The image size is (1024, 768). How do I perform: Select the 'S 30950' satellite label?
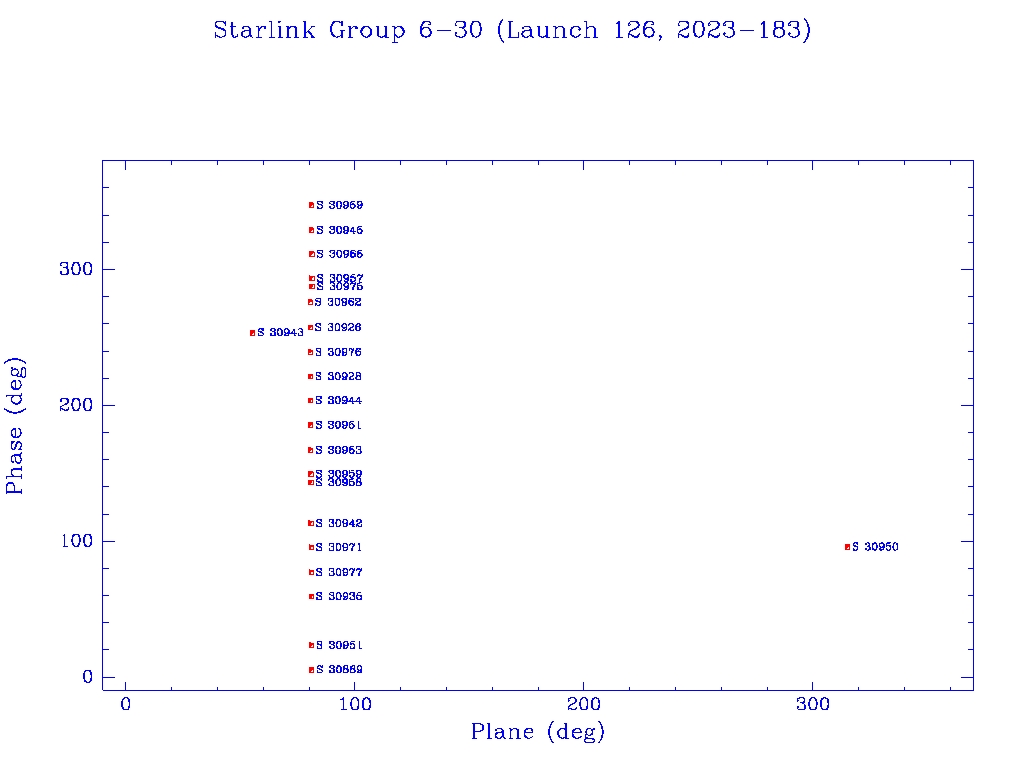tap(875, 547)
